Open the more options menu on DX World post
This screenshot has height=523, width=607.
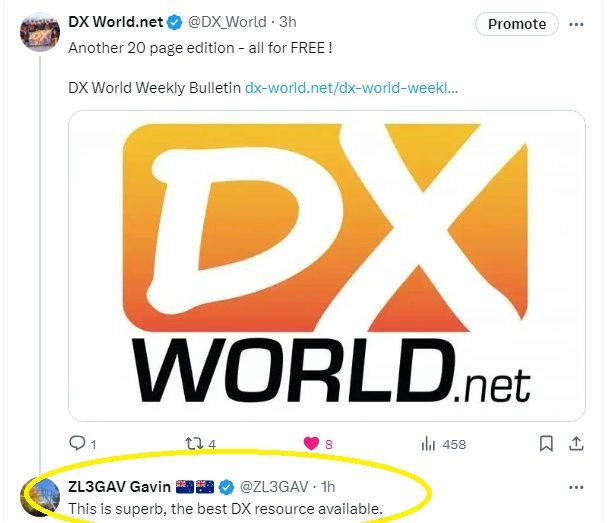[x=576, y=24]
